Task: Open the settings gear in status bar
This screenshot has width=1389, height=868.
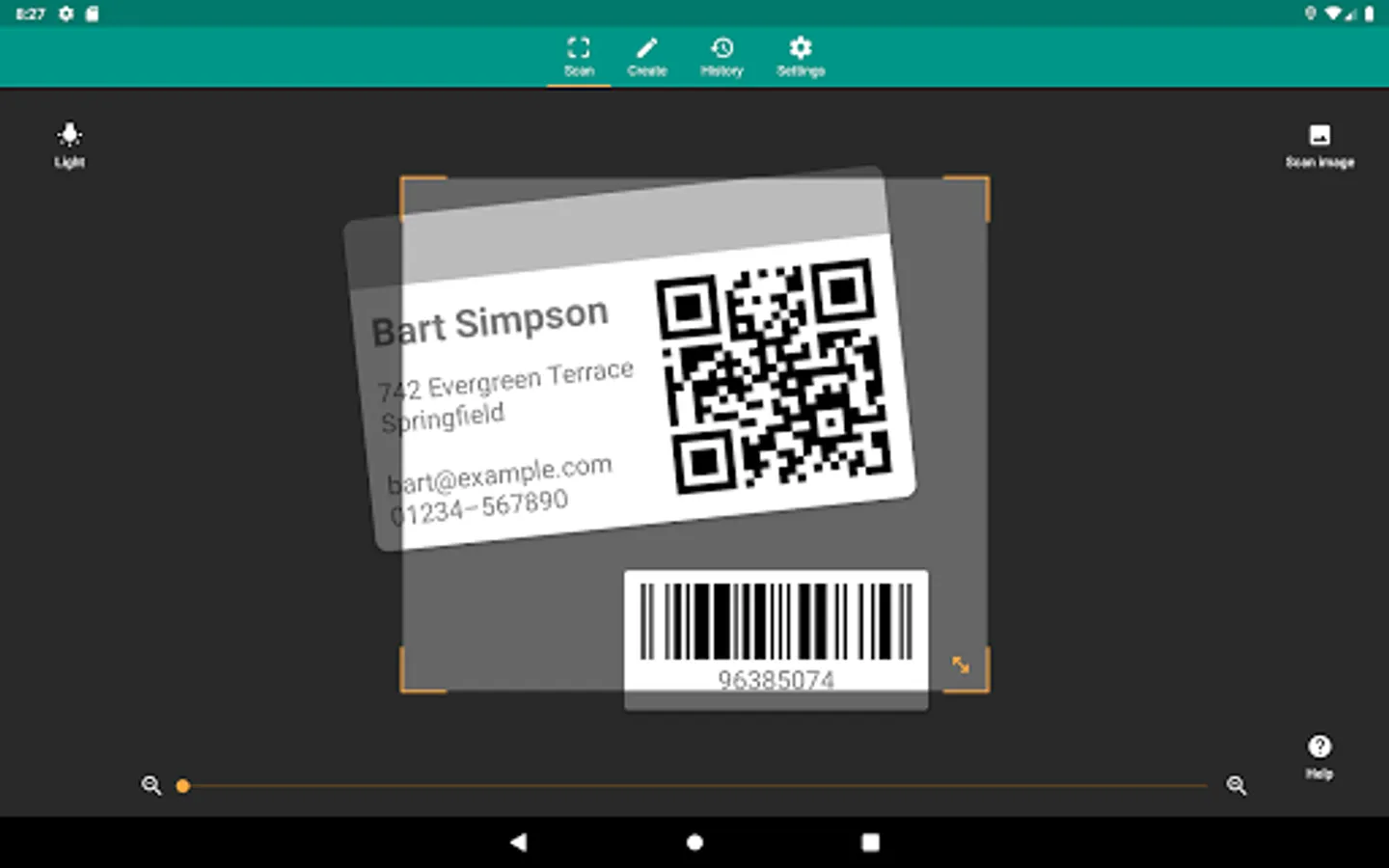Action: pyautogui.click(x=66, y=14)
